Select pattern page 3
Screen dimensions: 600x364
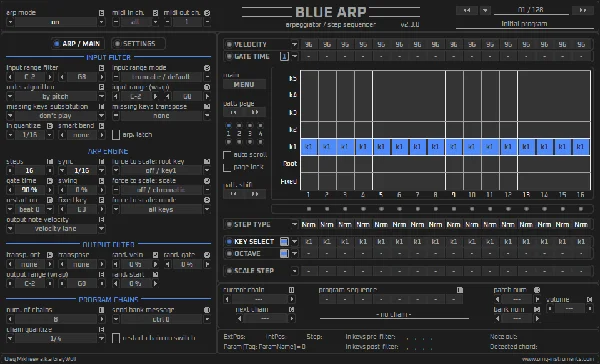250,125
